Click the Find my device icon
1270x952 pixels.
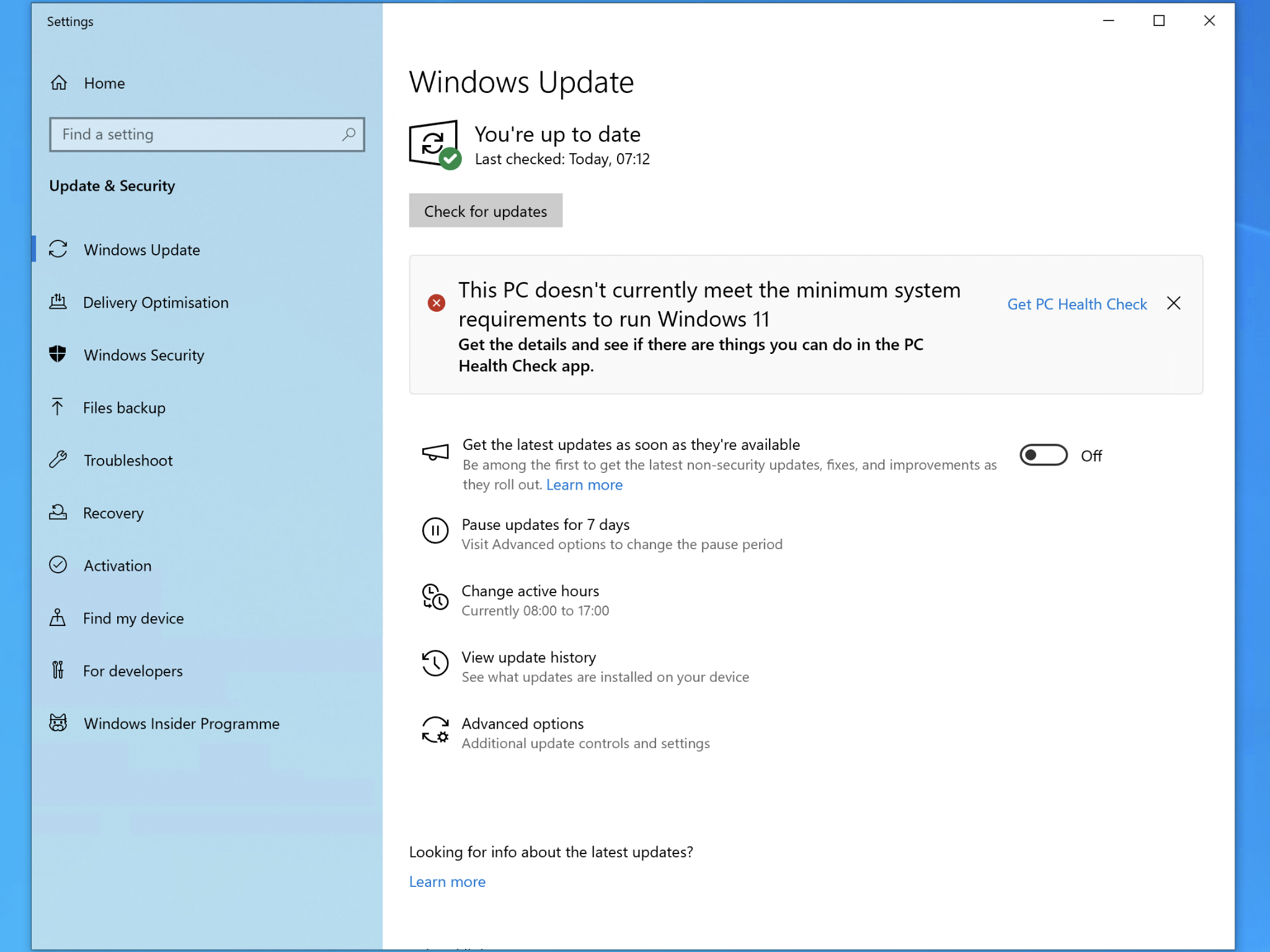point(58,618)
